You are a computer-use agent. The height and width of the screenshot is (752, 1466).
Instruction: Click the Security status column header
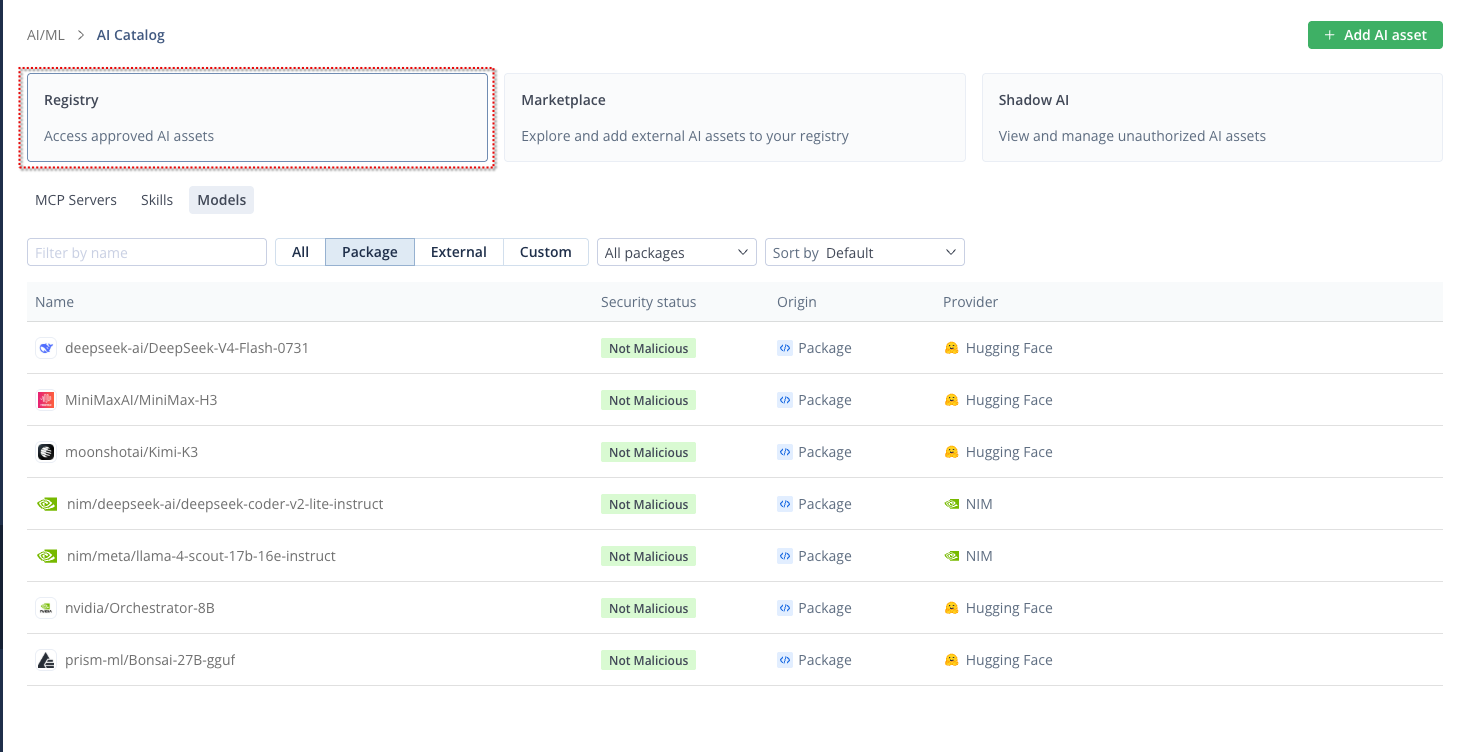point(649,302)
